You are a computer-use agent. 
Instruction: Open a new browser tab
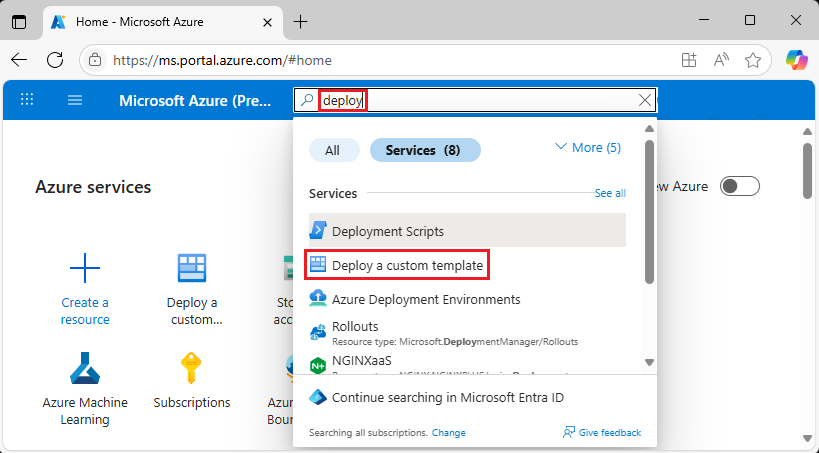(x=300, y=21)
